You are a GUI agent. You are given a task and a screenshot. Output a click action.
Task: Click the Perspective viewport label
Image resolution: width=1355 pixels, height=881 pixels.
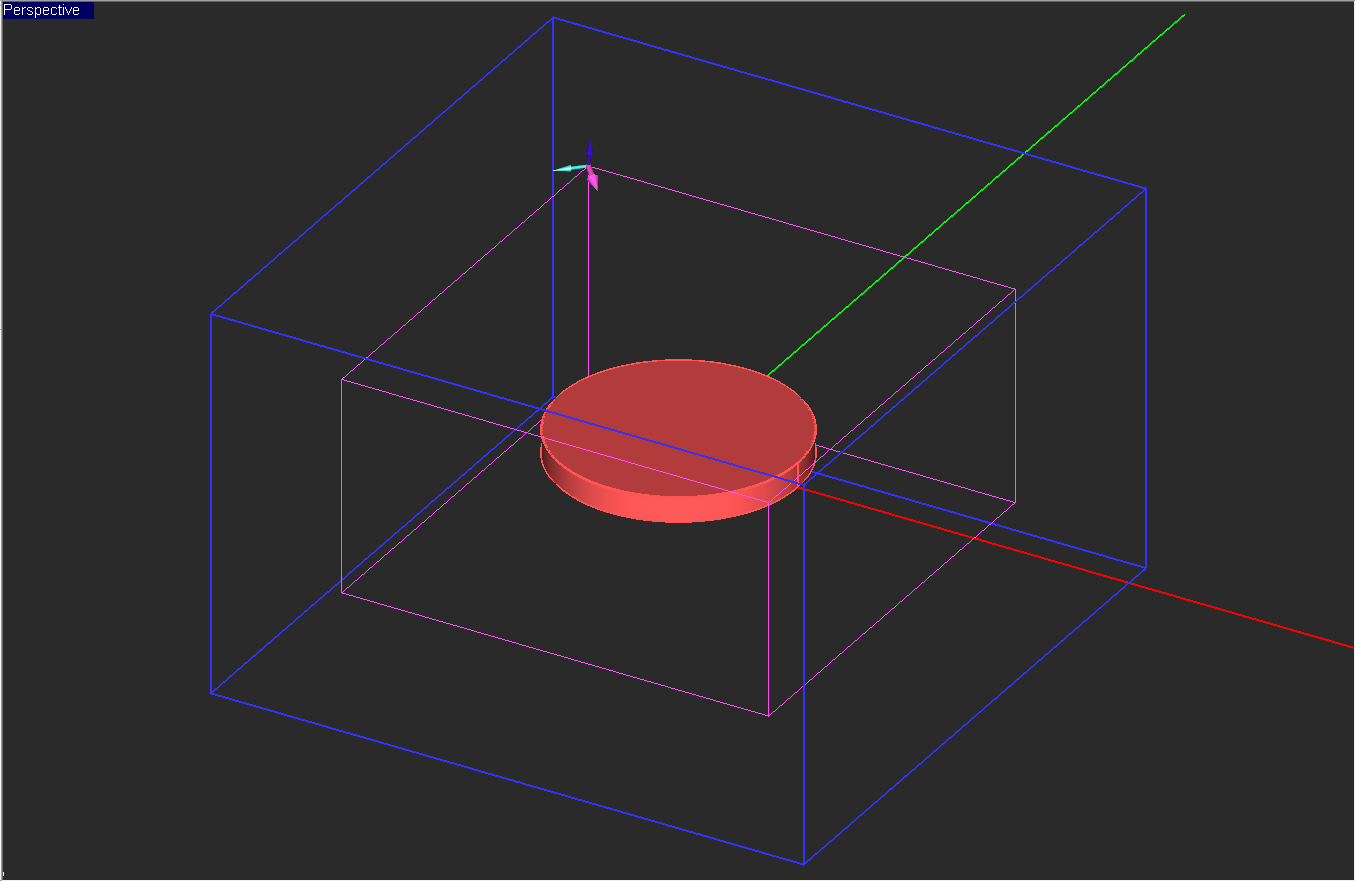pyautogui.click(x=48, y=10)
